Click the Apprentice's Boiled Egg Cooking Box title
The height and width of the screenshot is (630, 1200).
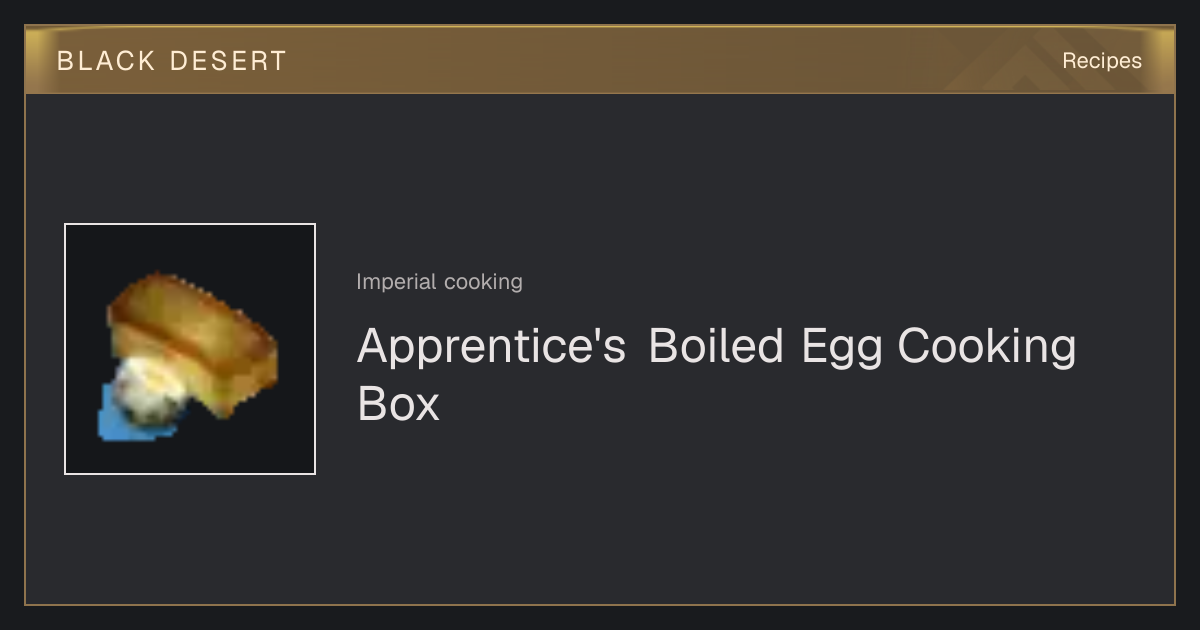[x=716, y=375]
